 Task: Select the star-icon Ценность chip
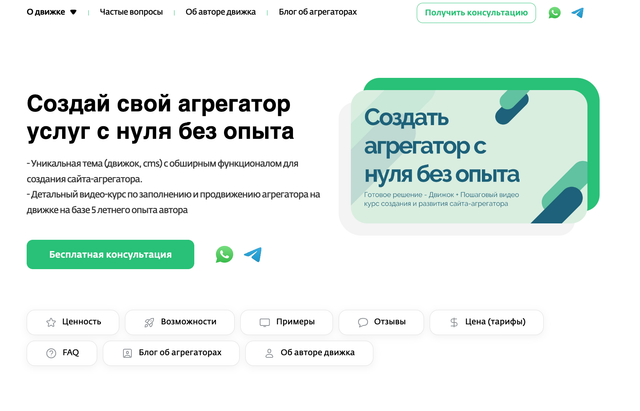tap(73, 322)
